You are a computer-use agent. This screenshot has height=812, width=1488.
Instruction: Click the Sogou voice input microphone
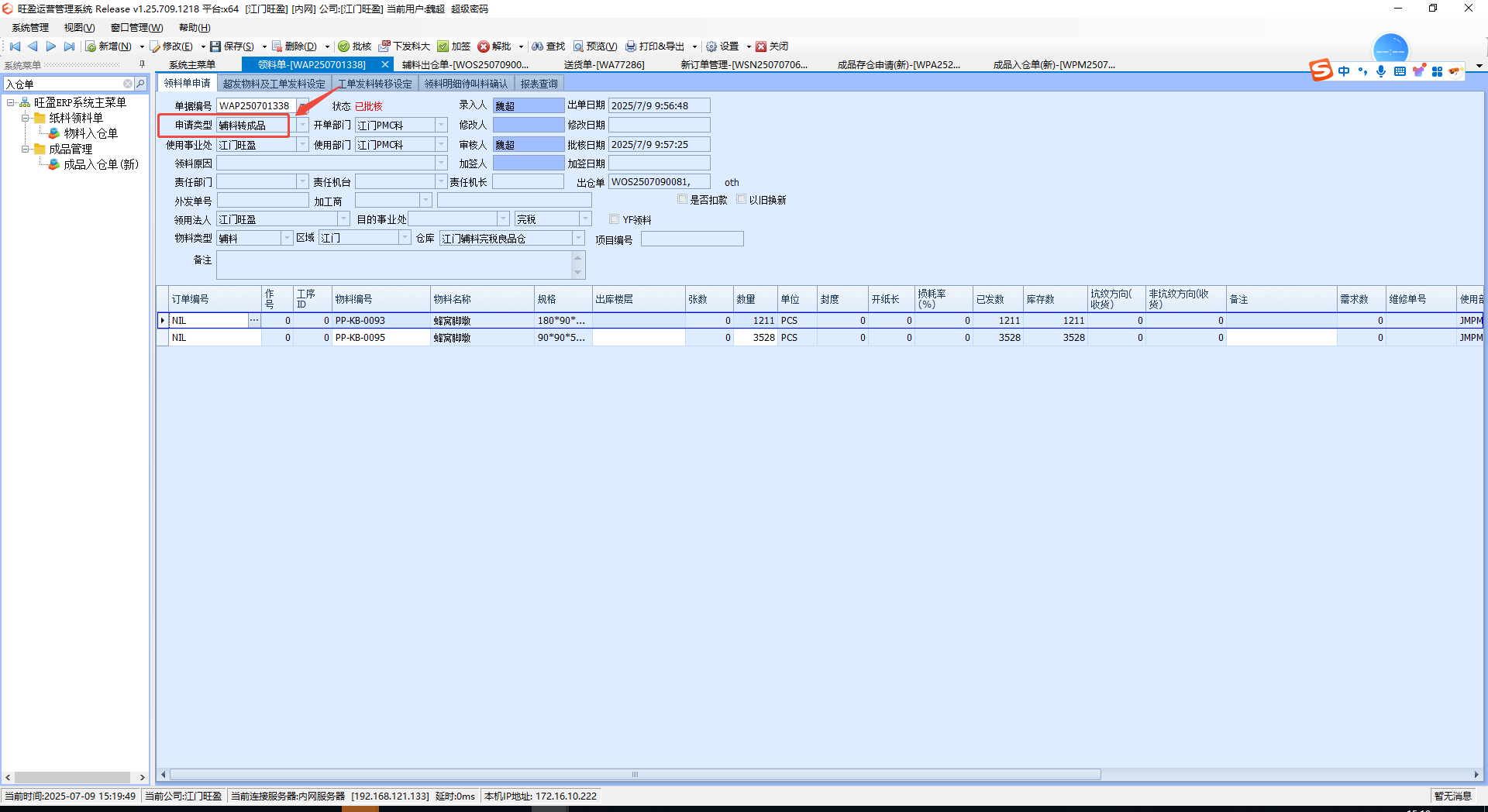point(1381,71)
